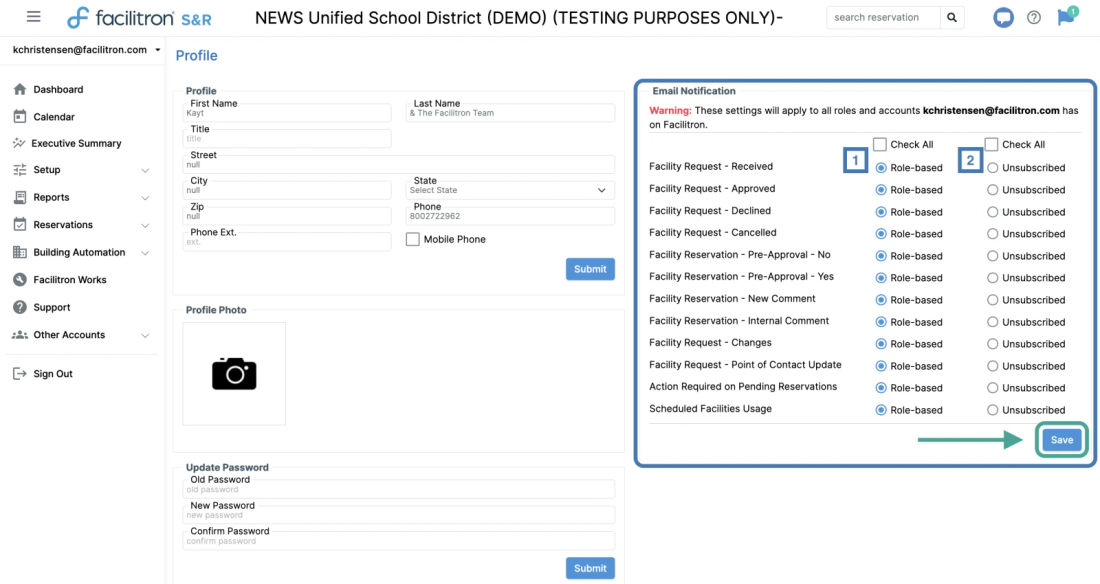Select Unsubscribed for Facility Request - Received
The height and width of the screenshot is (584, 1100).
pyautogui.click(x=993, y=168)
